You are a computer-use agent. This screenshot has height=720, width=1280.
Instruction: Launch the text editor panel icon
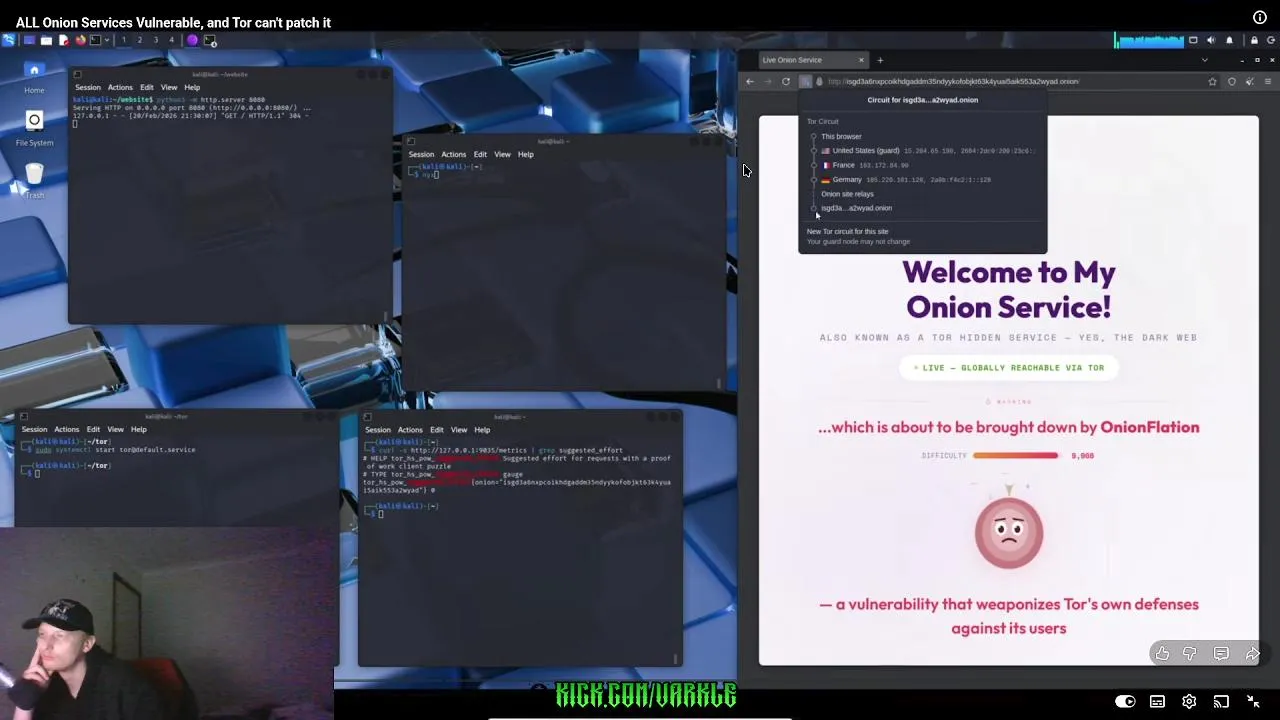tap(64, 40)
